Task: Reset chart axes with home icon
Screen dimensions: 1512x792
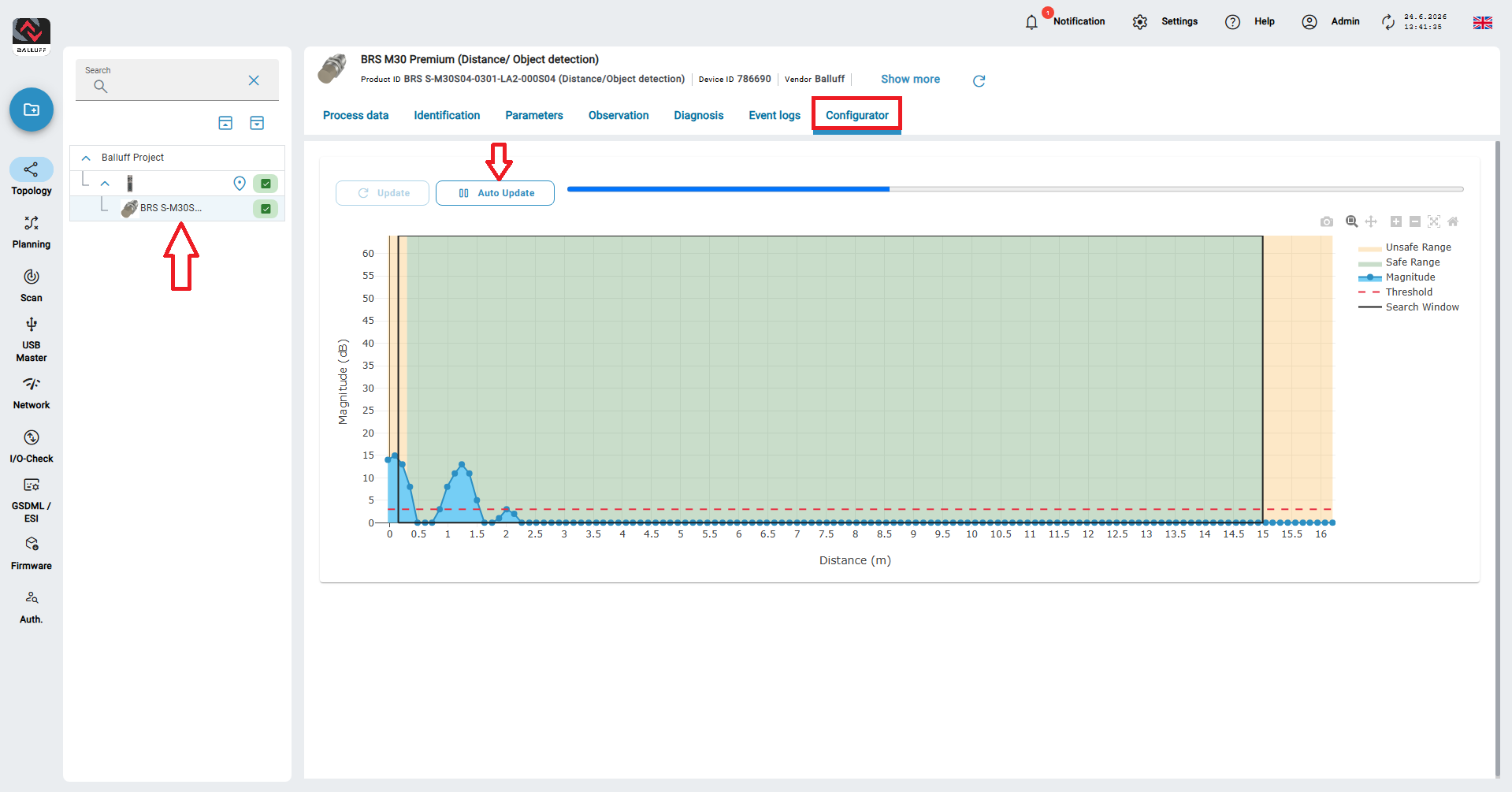Action: click(x=1454, y=221)
